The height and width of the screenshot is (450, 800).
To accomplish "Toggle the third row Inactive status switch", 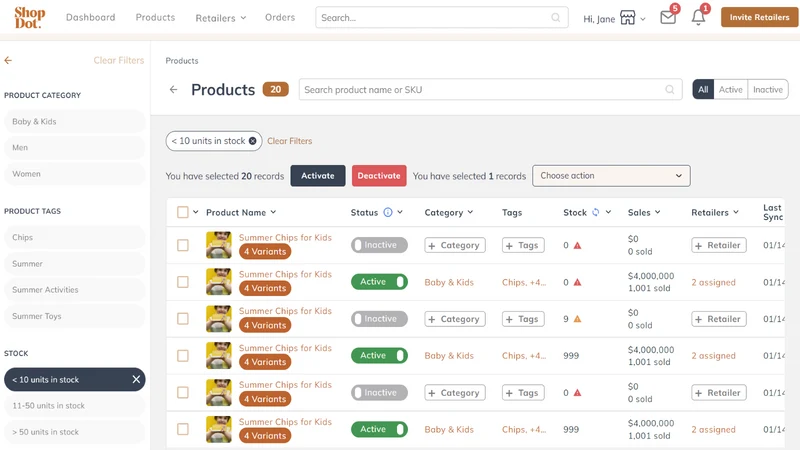I will (x=379, y=319).
